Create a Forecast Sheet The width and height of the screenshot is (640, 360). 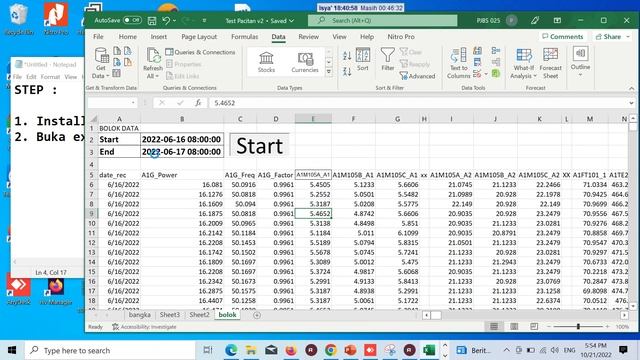[x=550, y=63]
